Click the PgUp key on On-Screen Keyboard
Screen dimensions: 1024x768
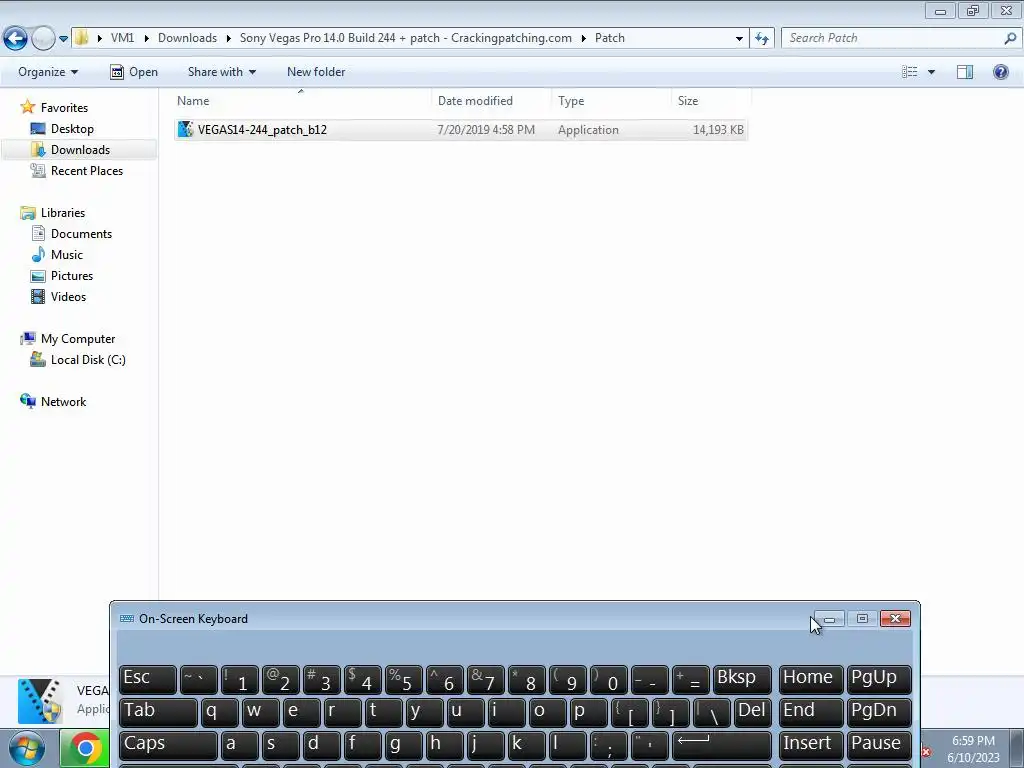coord(878,679)
